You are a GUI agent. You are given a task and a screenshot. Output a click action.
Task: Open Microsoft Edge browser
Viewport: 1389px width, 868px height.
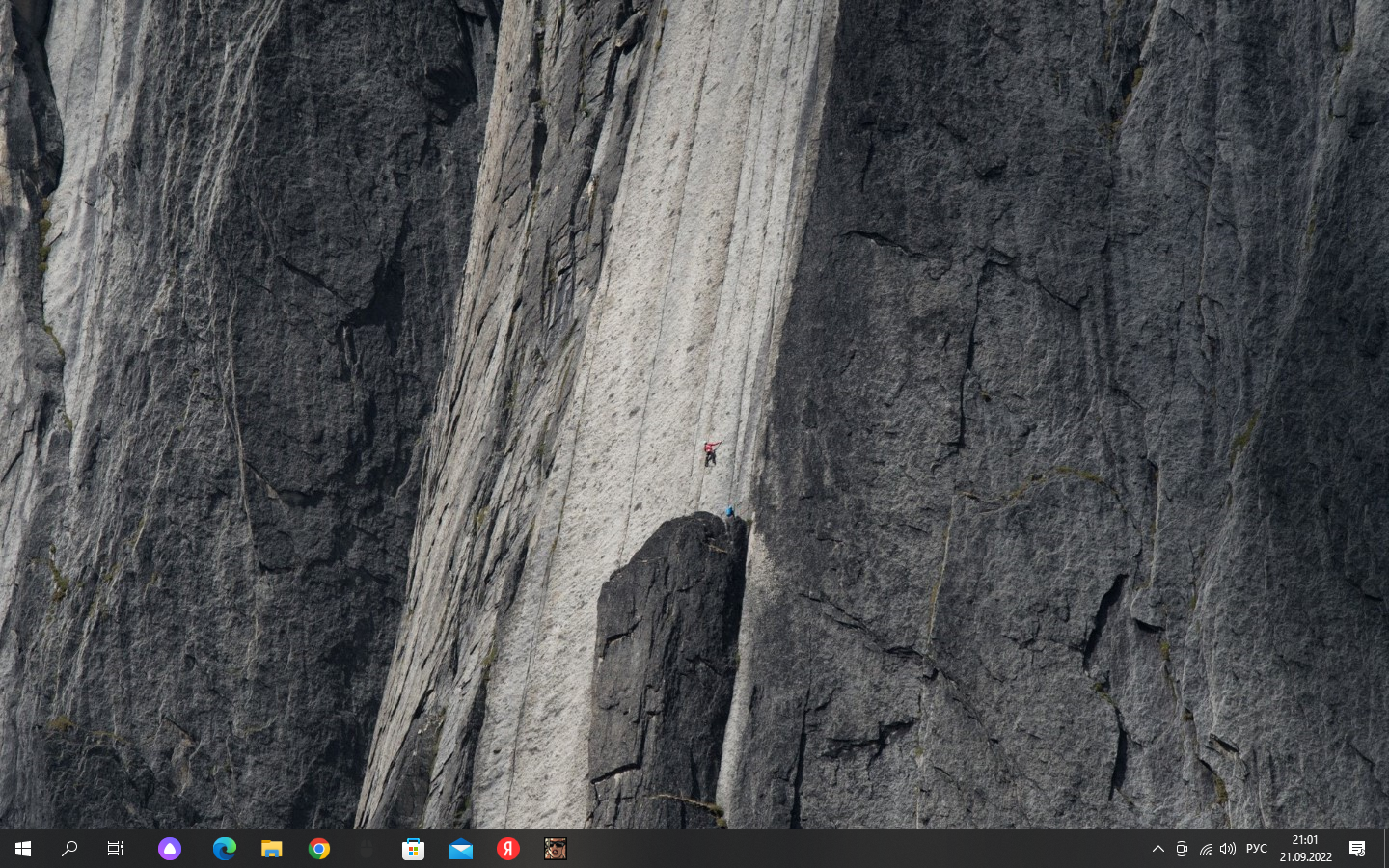pos(225,849)
